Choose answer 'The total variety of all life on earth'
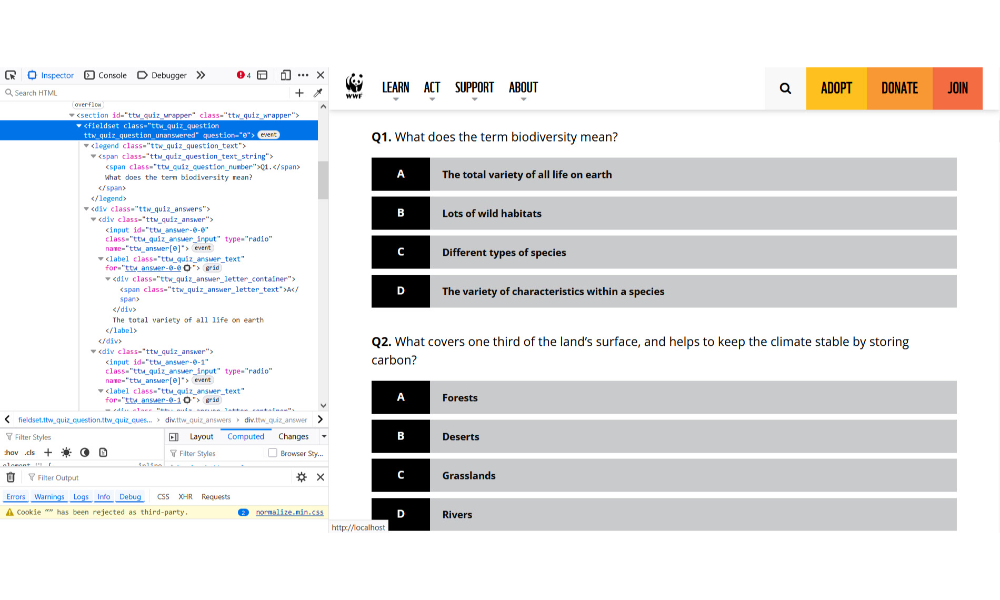Image resolution: width=1000 pixels, height=600 pixels. pos(664,175)
